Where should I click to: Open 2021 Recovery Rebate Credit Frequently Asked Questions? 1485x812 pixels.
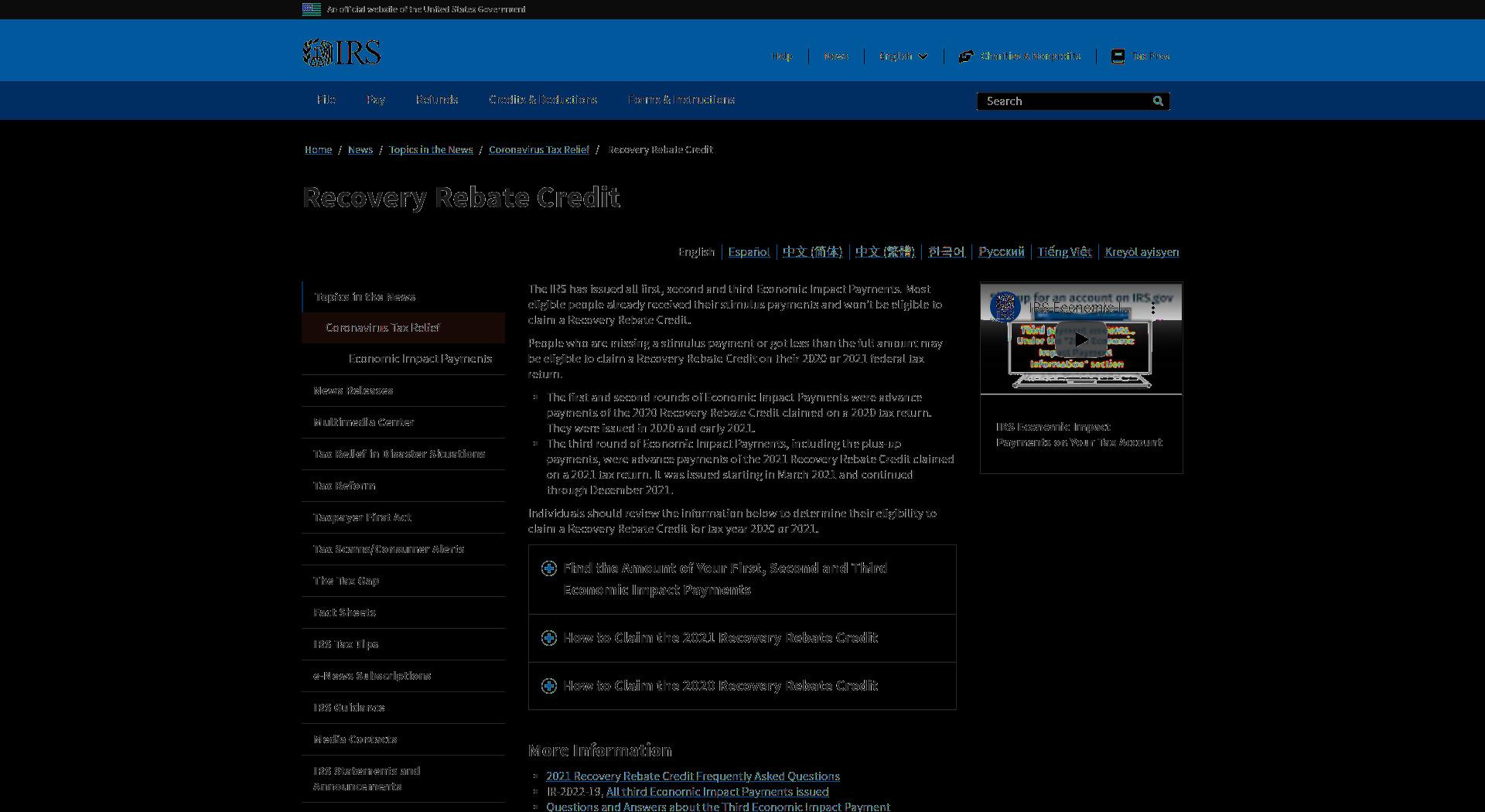pyautogui.click(x=693, y=776)
